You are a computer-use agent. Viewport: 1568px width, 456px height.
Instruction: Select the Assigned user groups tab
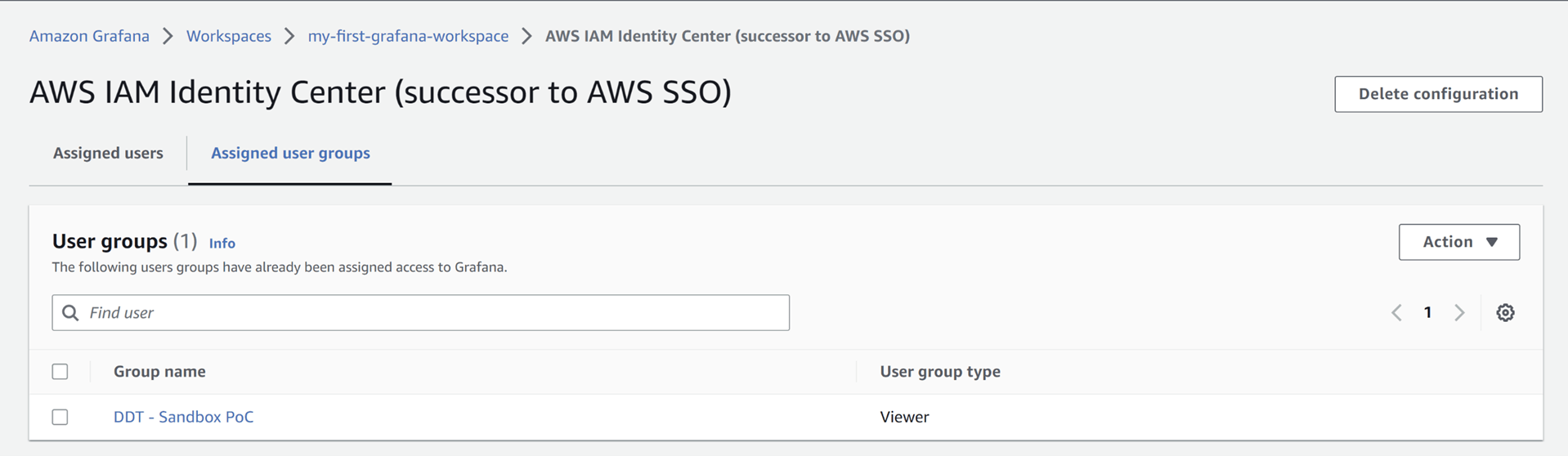point(290,153)
